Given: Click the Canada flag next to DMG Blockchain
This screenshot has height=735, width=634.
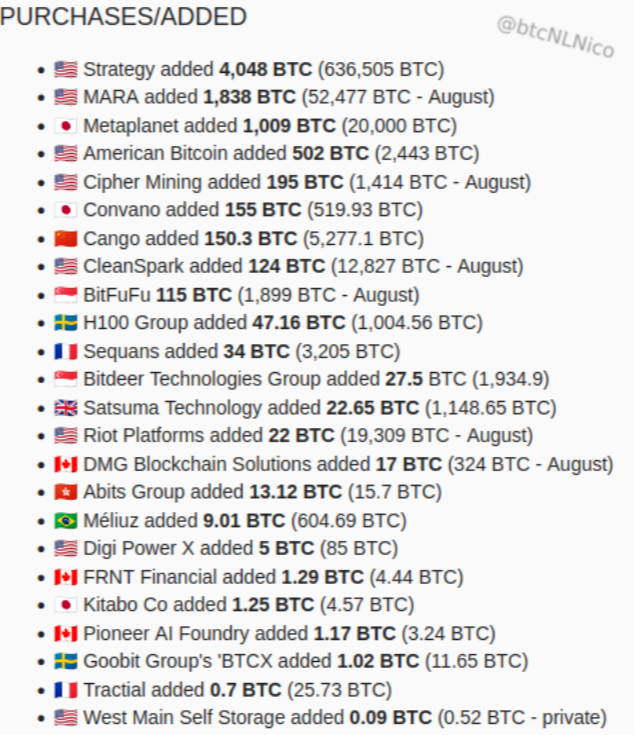Looking at the screenshot, I should coord(65,464).
